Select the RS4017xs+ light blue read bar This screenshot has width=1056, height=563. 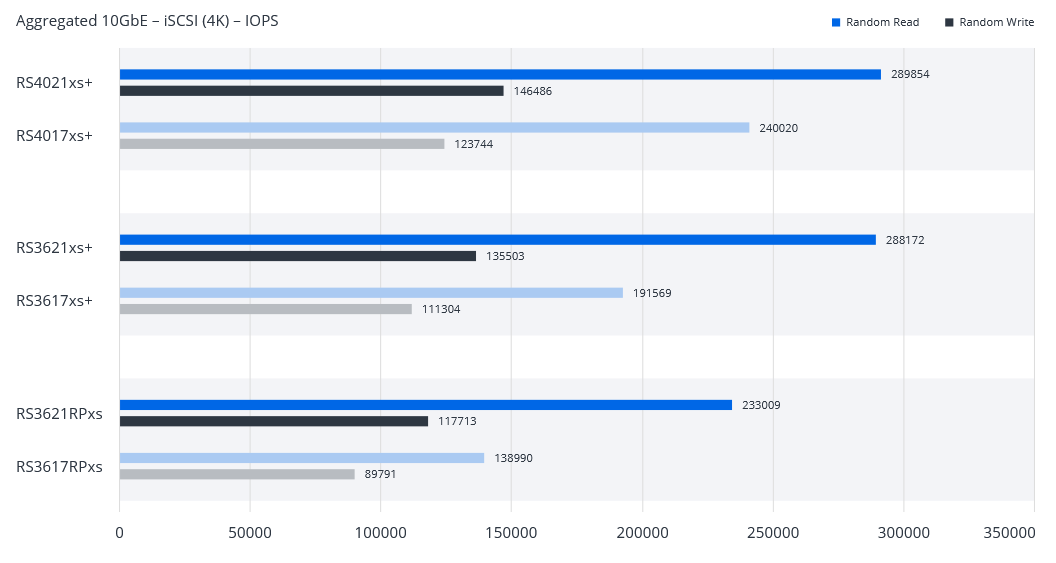pos(434,128)
